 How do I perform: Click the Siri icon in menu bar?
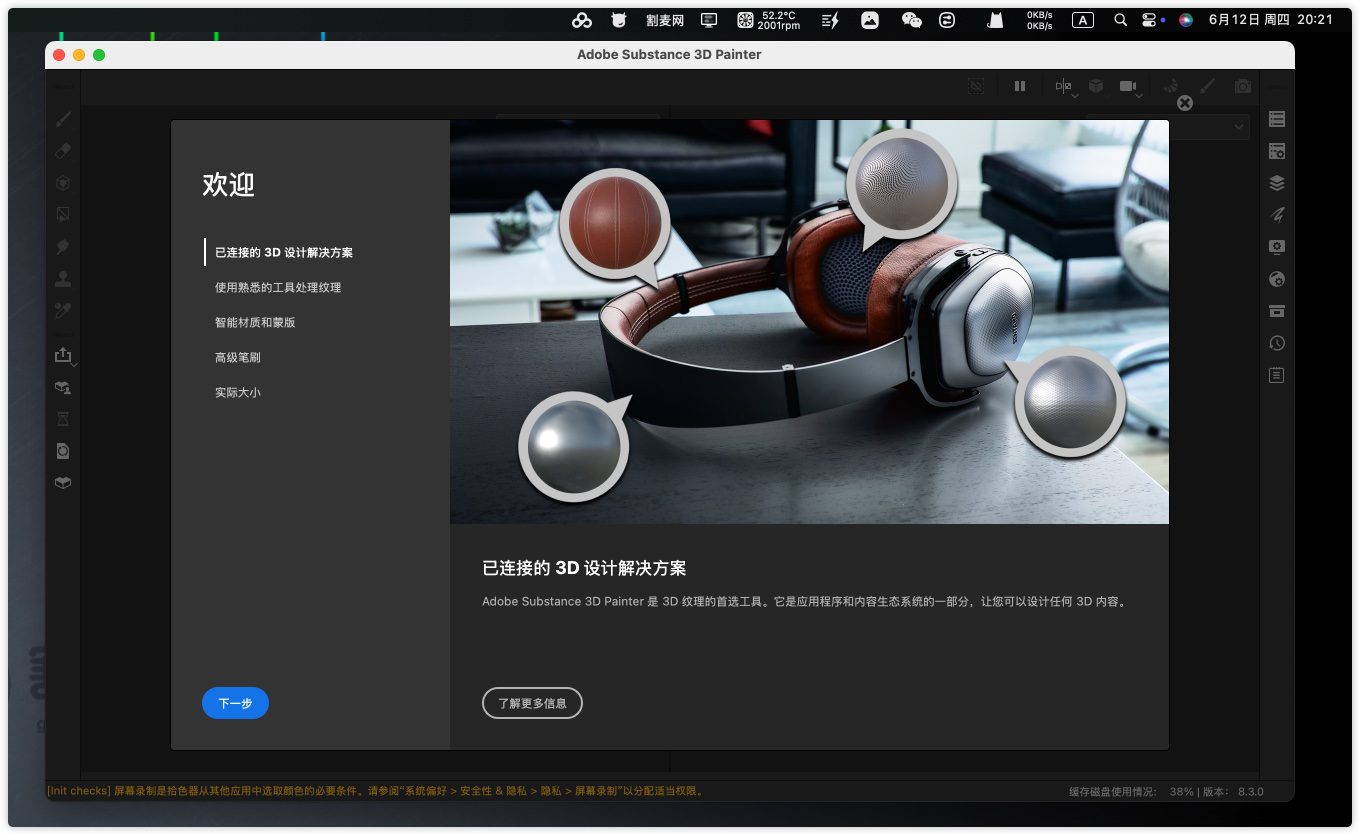[1186, 20]
